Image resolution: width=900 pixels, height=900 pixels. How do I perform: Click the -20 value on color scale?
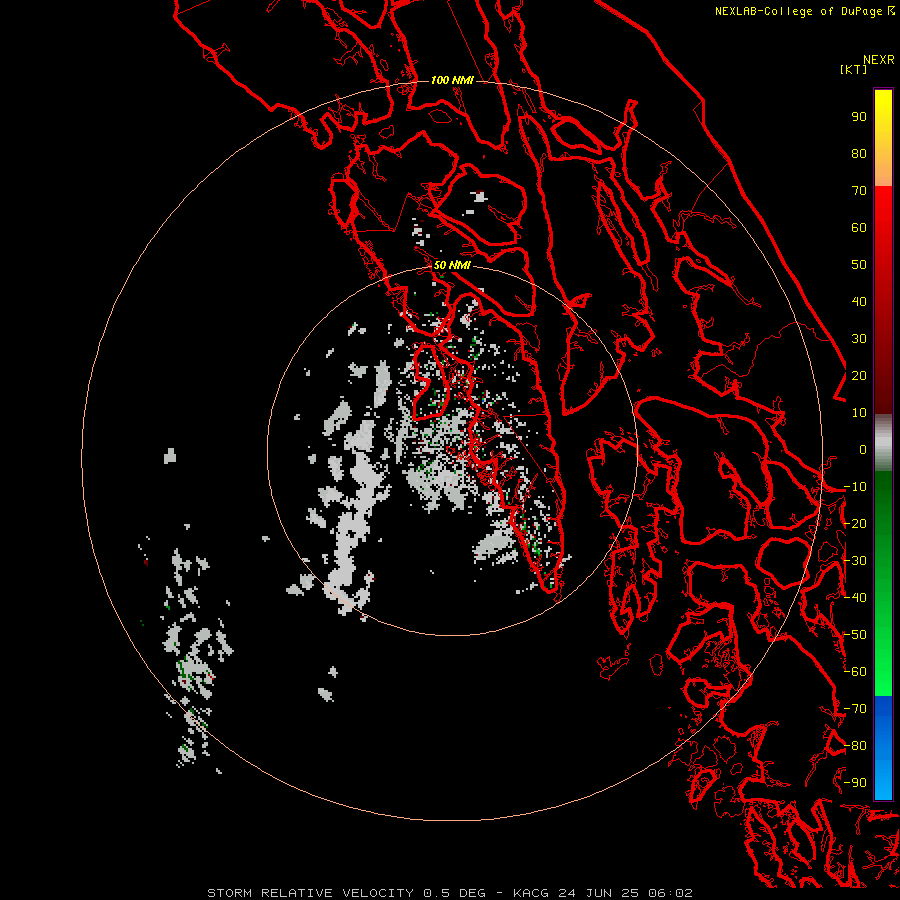[x=855, y=524]
